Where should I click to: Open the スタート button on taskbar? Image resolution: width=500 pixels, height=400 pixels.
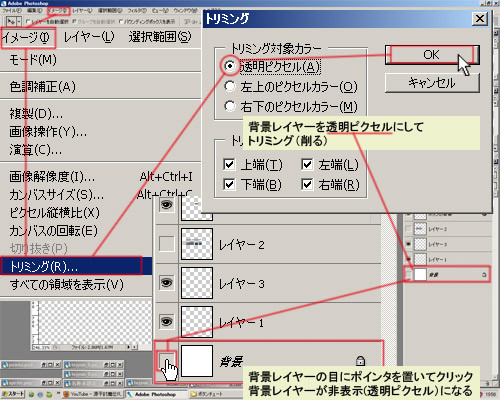[x=13, y=394]
